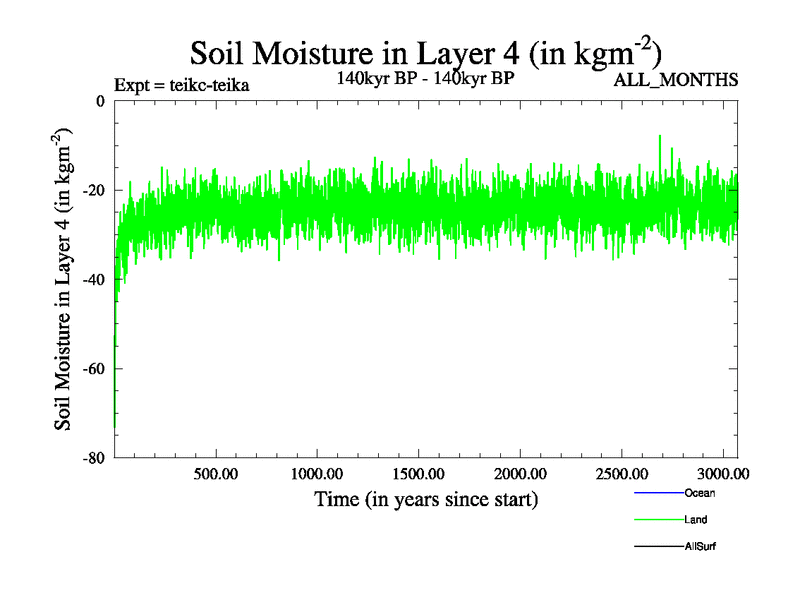Click the 140kyr BP - 140kyr BP subtitle
The height and width of the screenshot is (600, 800).
(426, 80)
